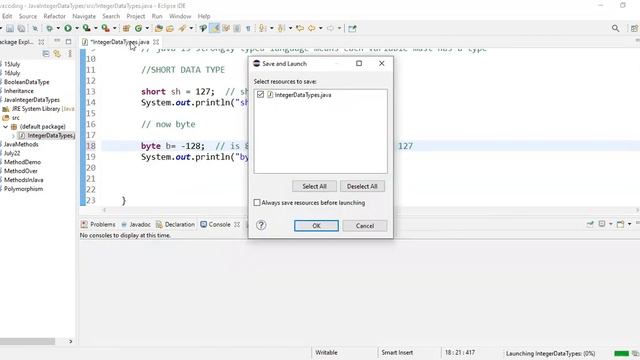This screenshot has height=360, width=640.
Task: Click the Open Type toolbar icon
Action: [x=158, y=28]
